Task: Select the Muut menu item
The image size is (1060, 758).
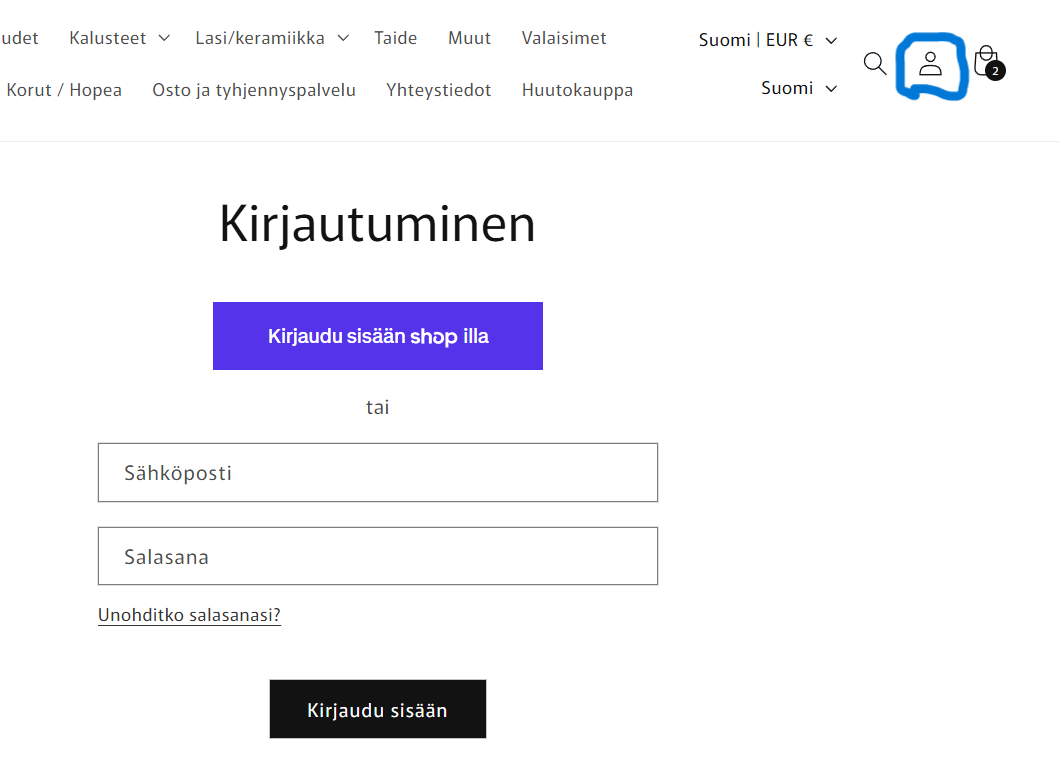Action: pyautogui.click(x=469, y=38)
